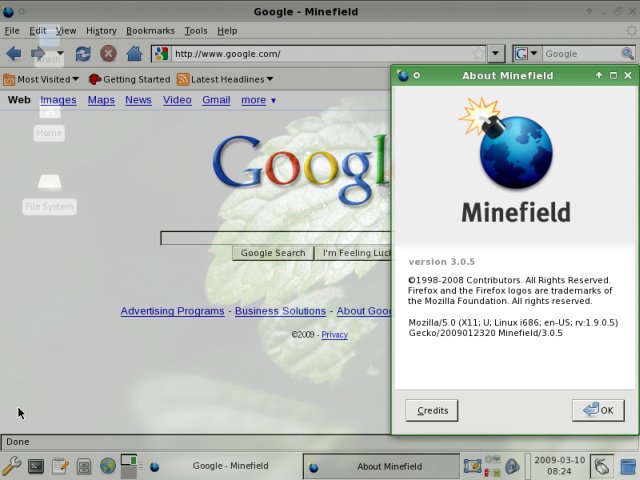This screenshot has height=480, width=640.
Task: Open the file manager cabinet icon in panel
Action: click(84, 466)
